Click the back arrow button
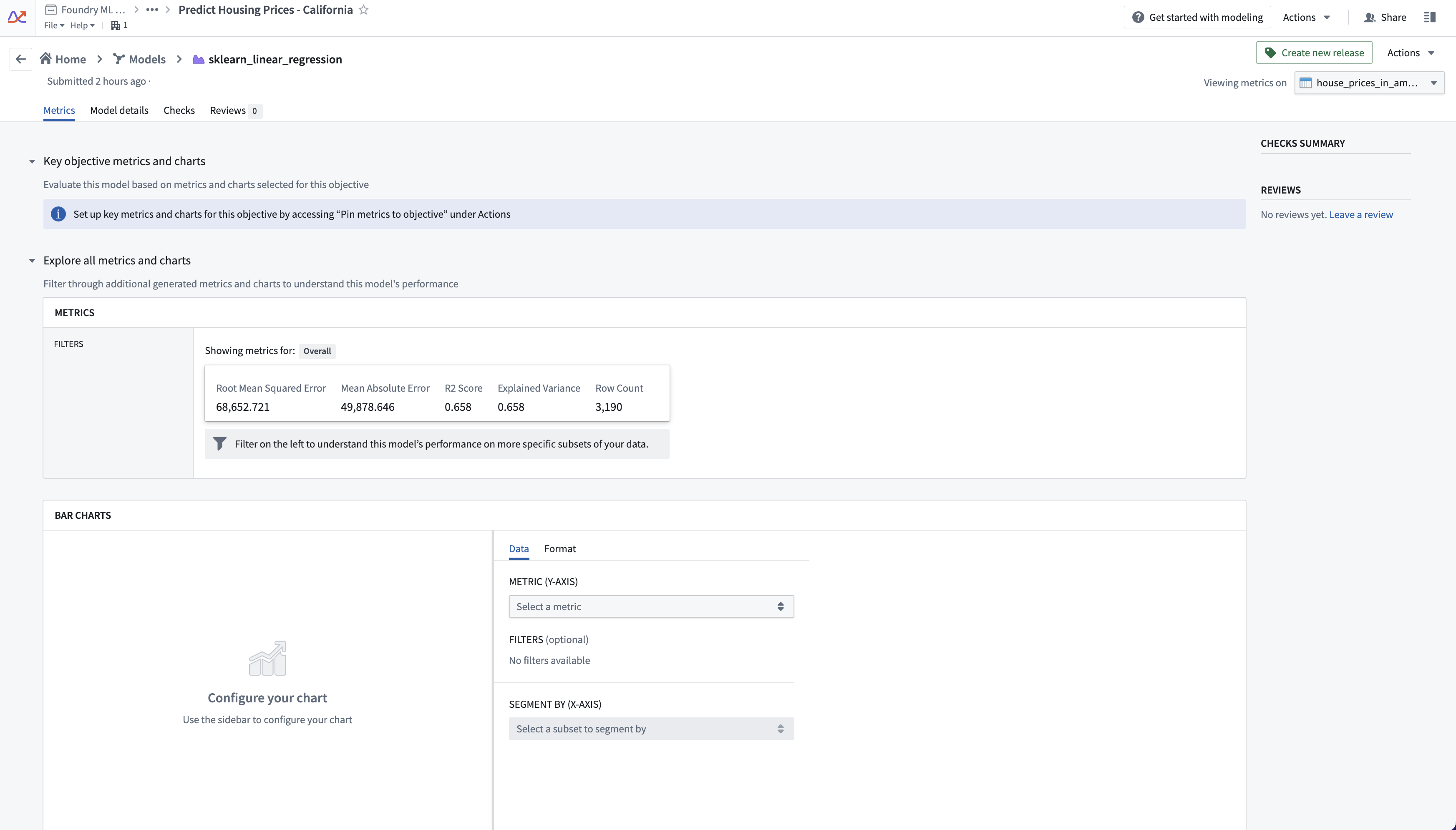This screenshot has width=1456, height=830. coord(21,59)
